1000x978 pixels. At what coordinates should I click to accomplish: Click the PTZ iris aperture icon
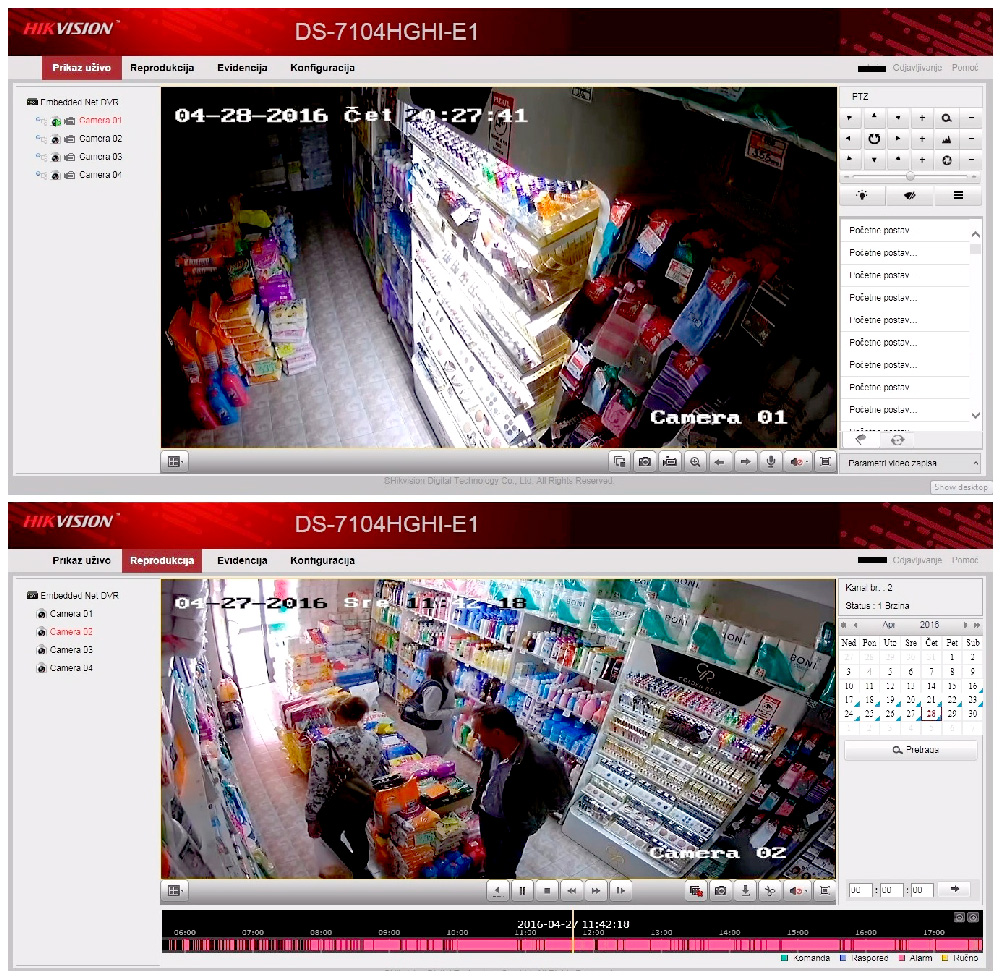[x=946, y=160]
